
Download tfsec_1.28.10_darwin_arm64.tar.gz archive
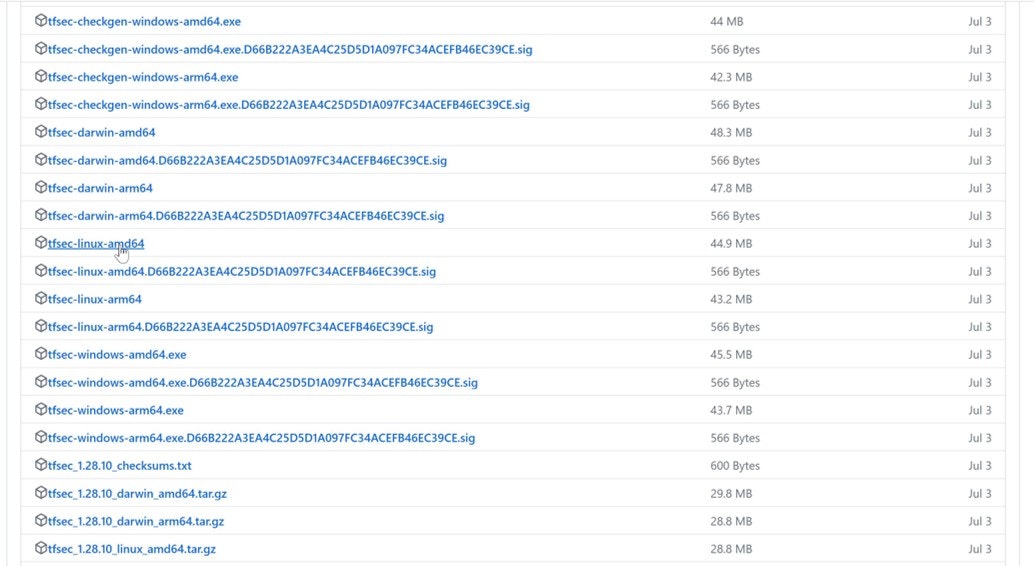(136, 521)
